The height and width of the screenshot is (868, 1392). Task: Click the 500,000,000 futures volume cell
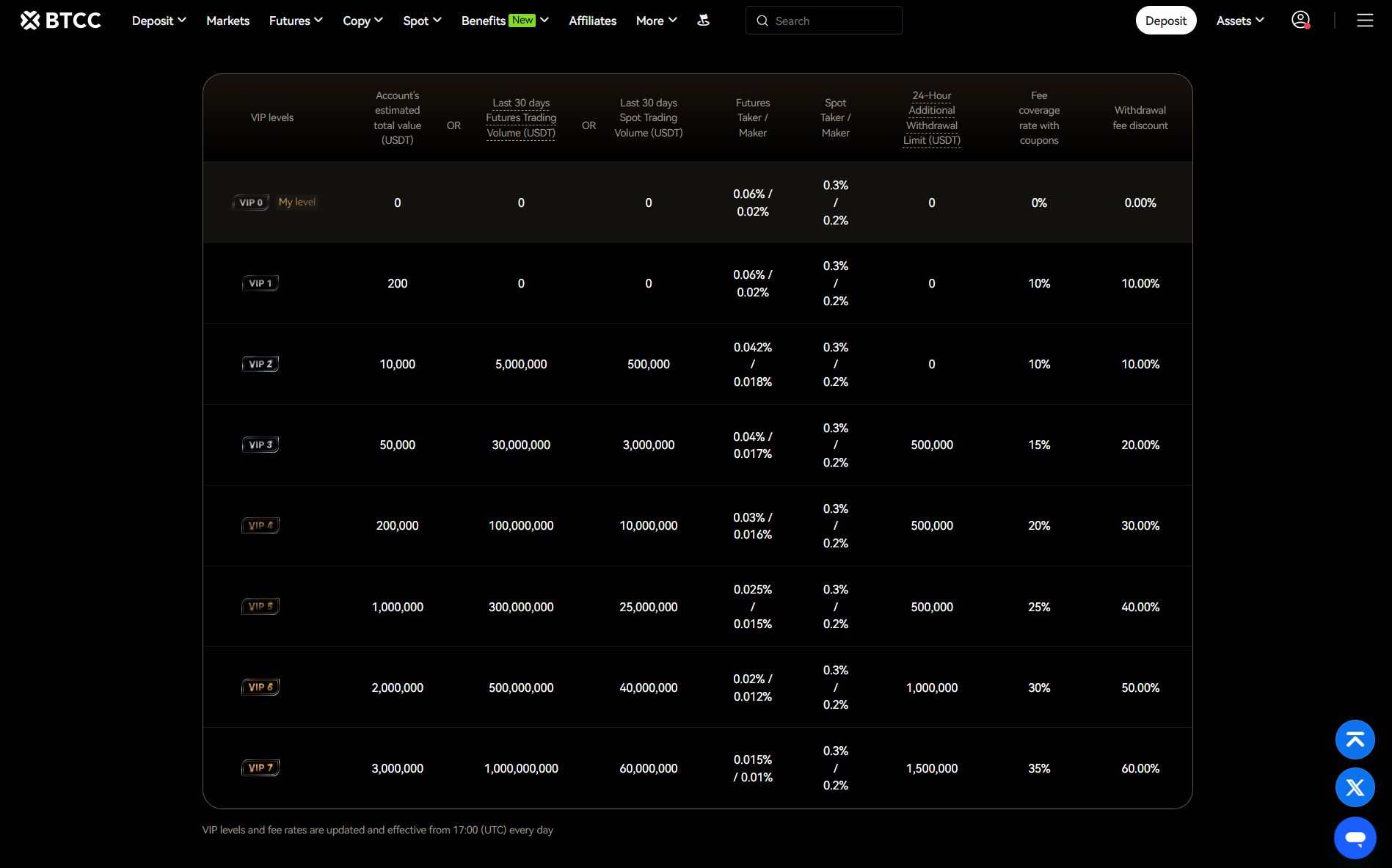(x=521, y=688)
